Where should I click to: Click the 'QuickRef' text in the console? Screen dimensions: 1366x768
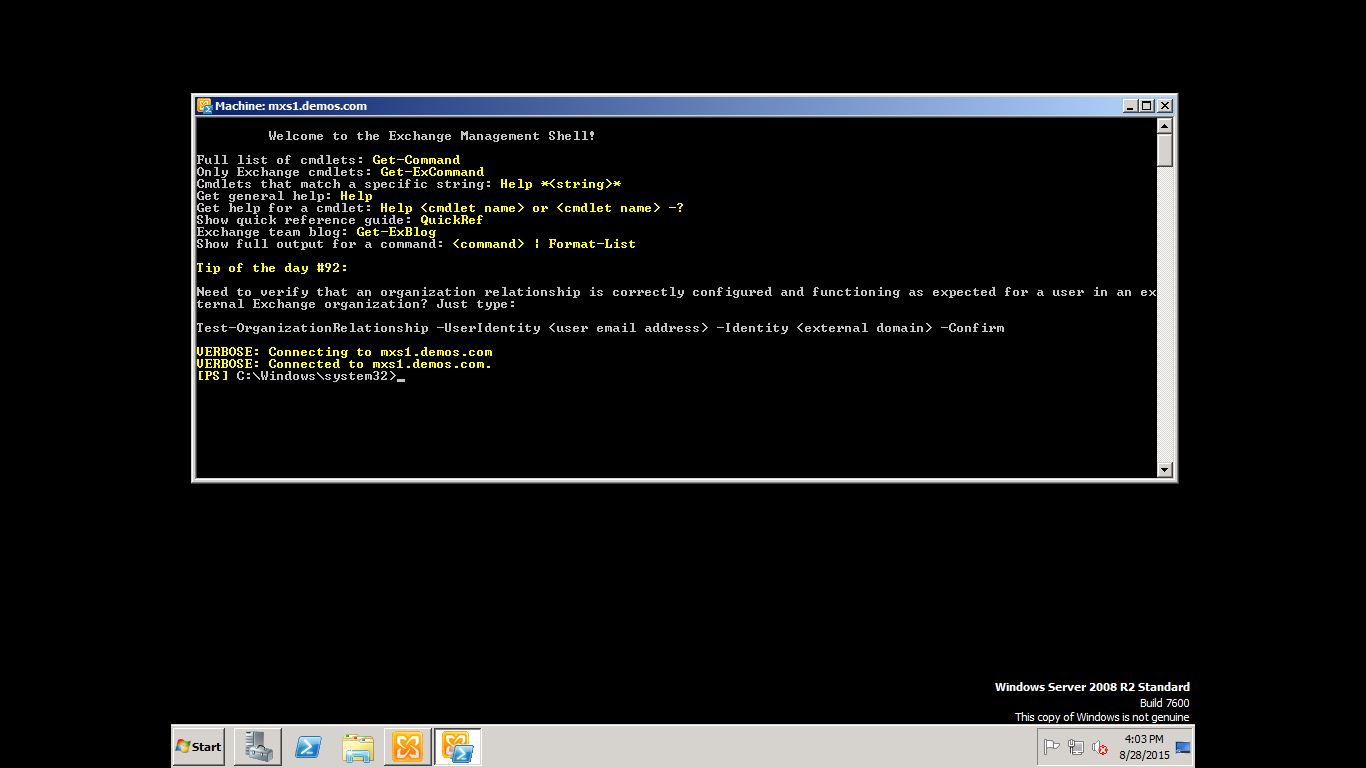(451, 220)
